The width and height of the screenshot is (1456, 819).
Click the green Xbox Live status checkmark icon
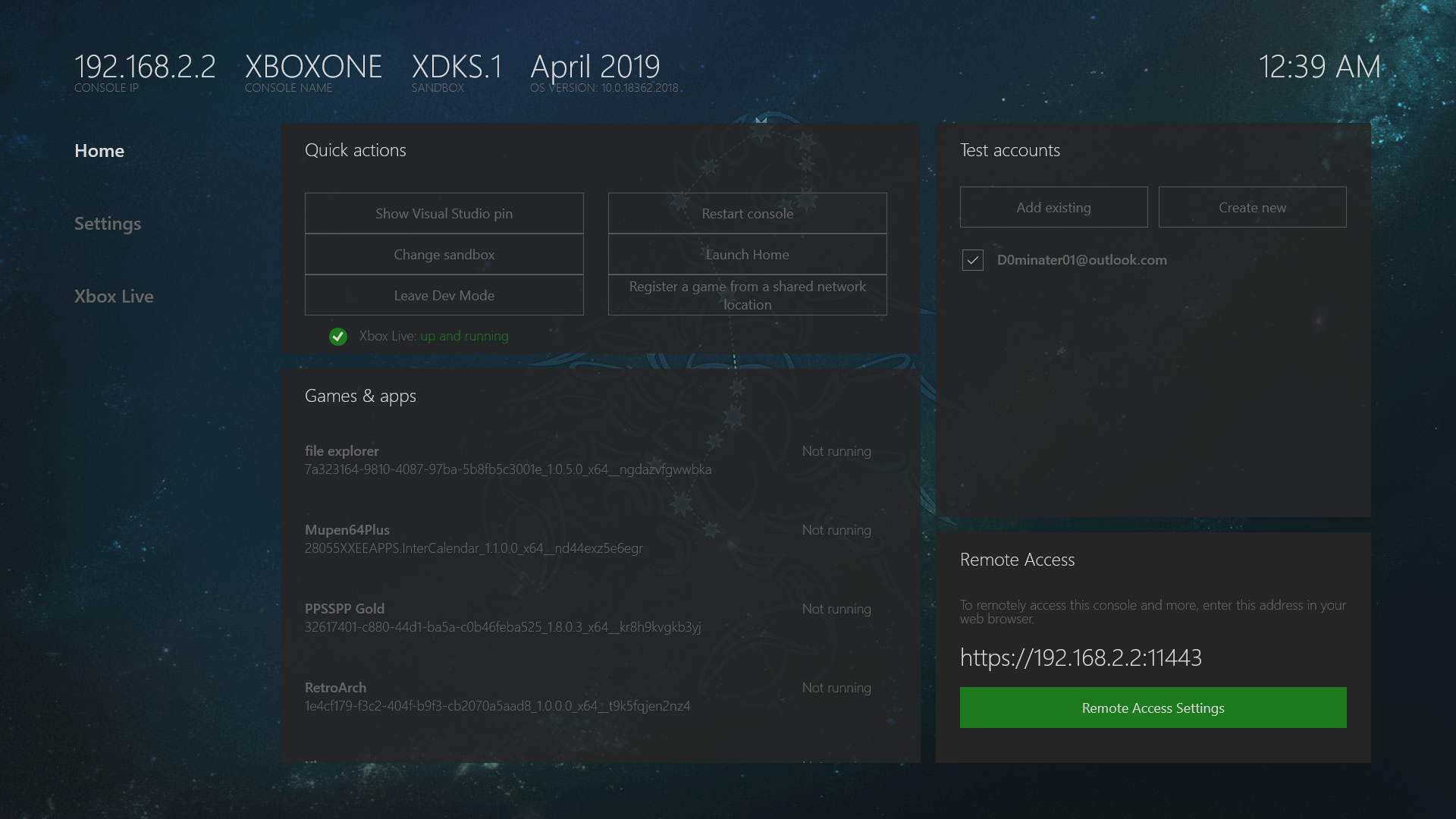337,336
